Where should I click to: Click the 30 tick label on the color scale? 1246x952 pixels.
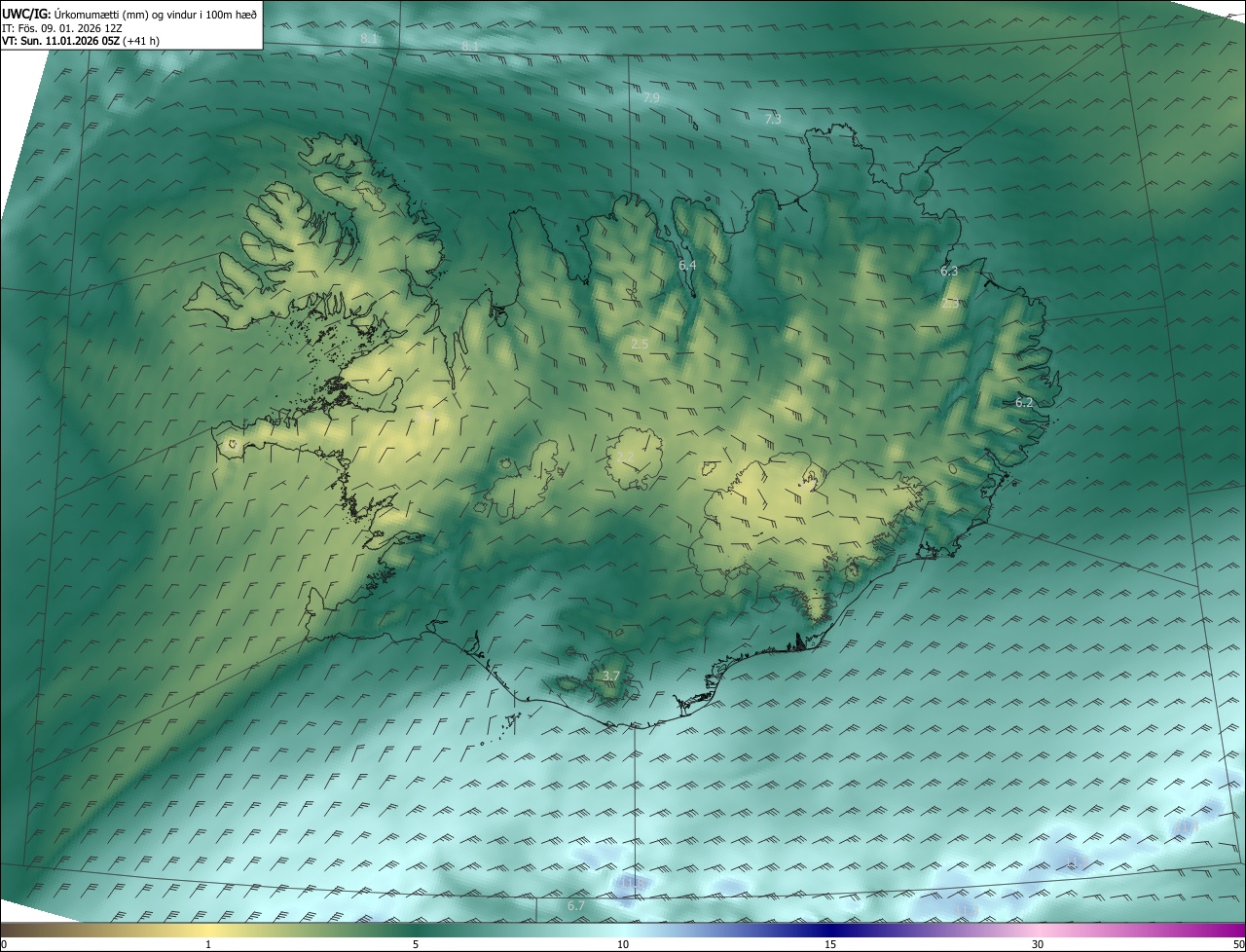pyautogui.click(x=1038, y=944)
